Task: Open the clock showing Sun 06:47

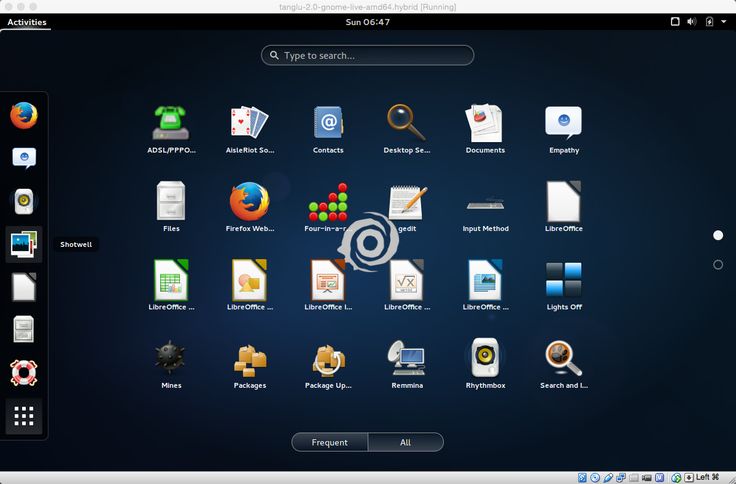Action: (368, 22)
